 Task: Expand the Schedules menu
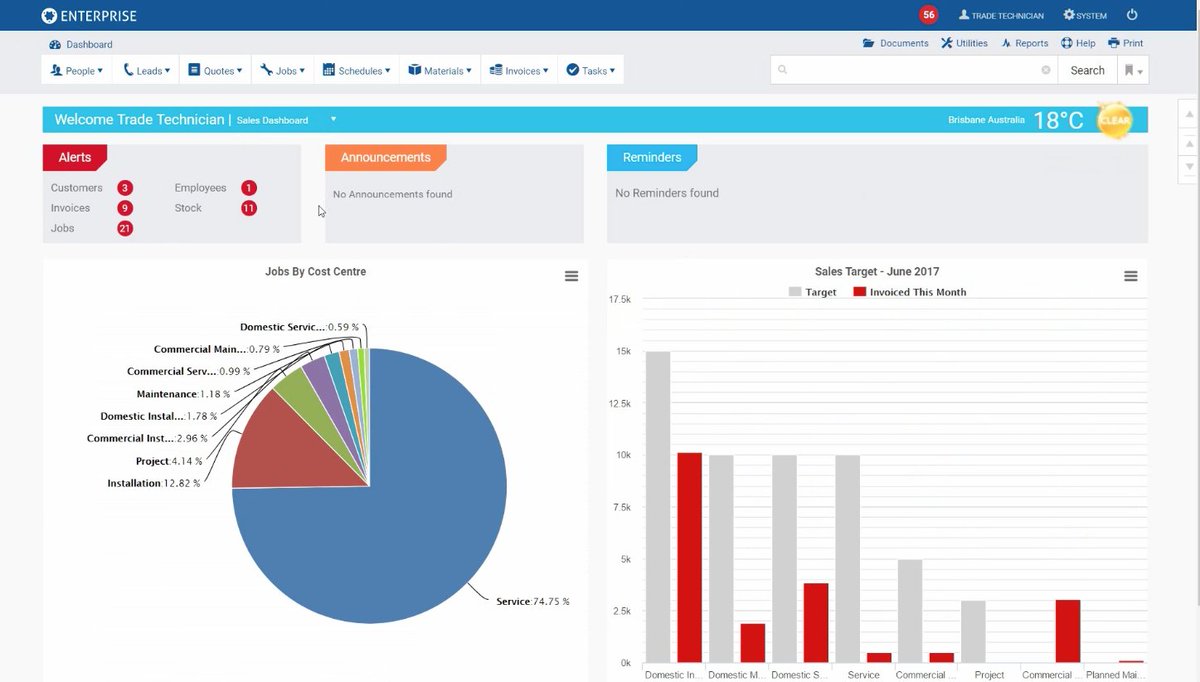click(x=357, y=70)
